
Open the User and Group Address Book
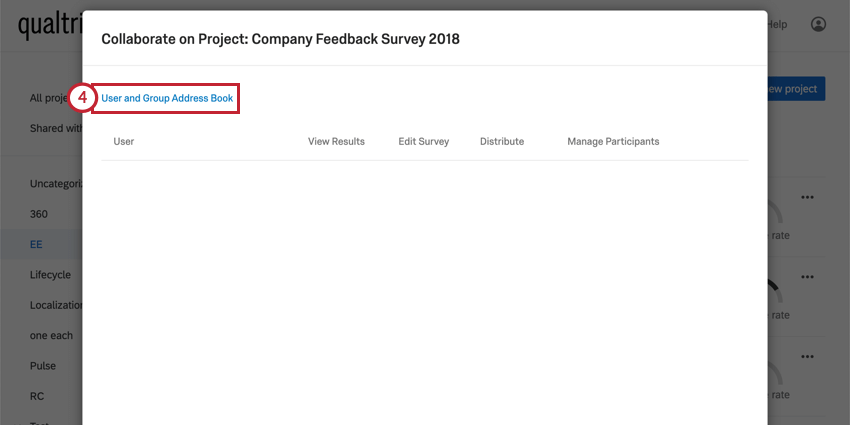[167, 98]
